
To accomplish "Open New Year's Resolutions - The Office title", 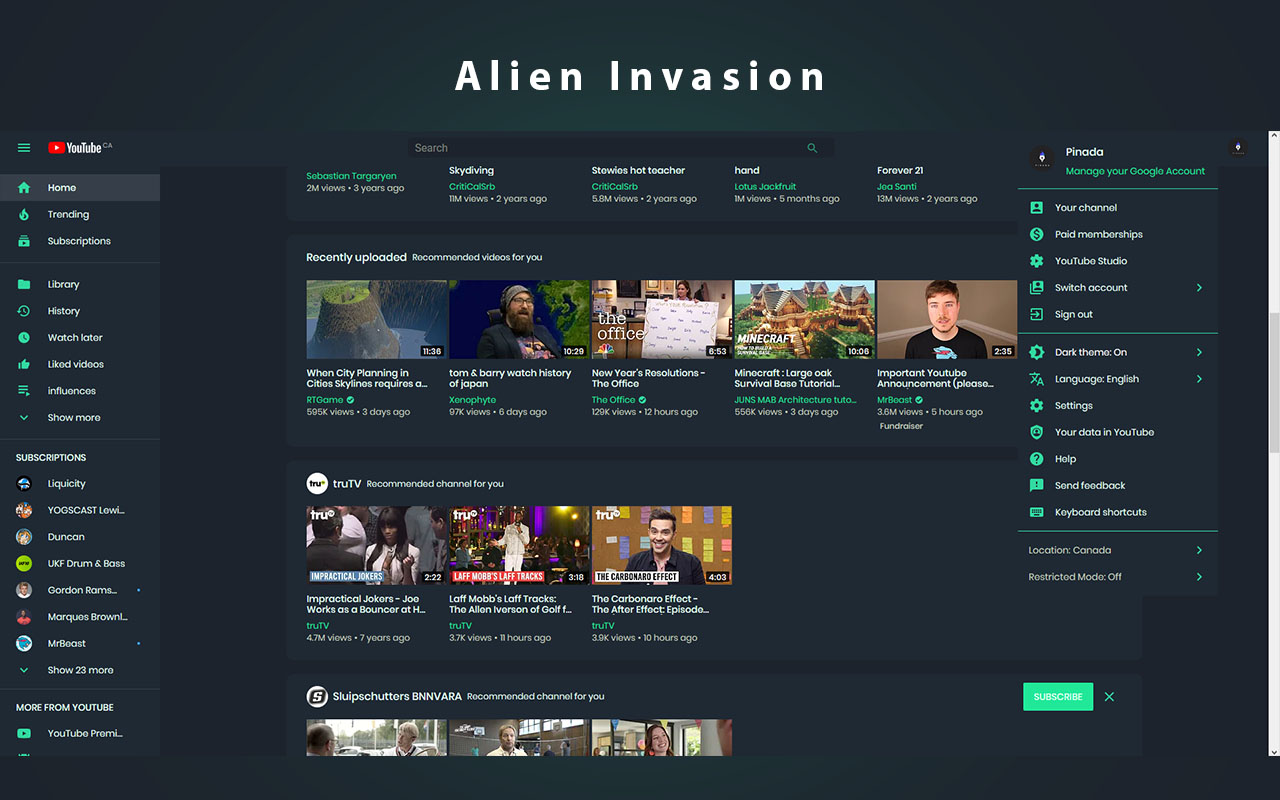I will (x=648, y=378).
